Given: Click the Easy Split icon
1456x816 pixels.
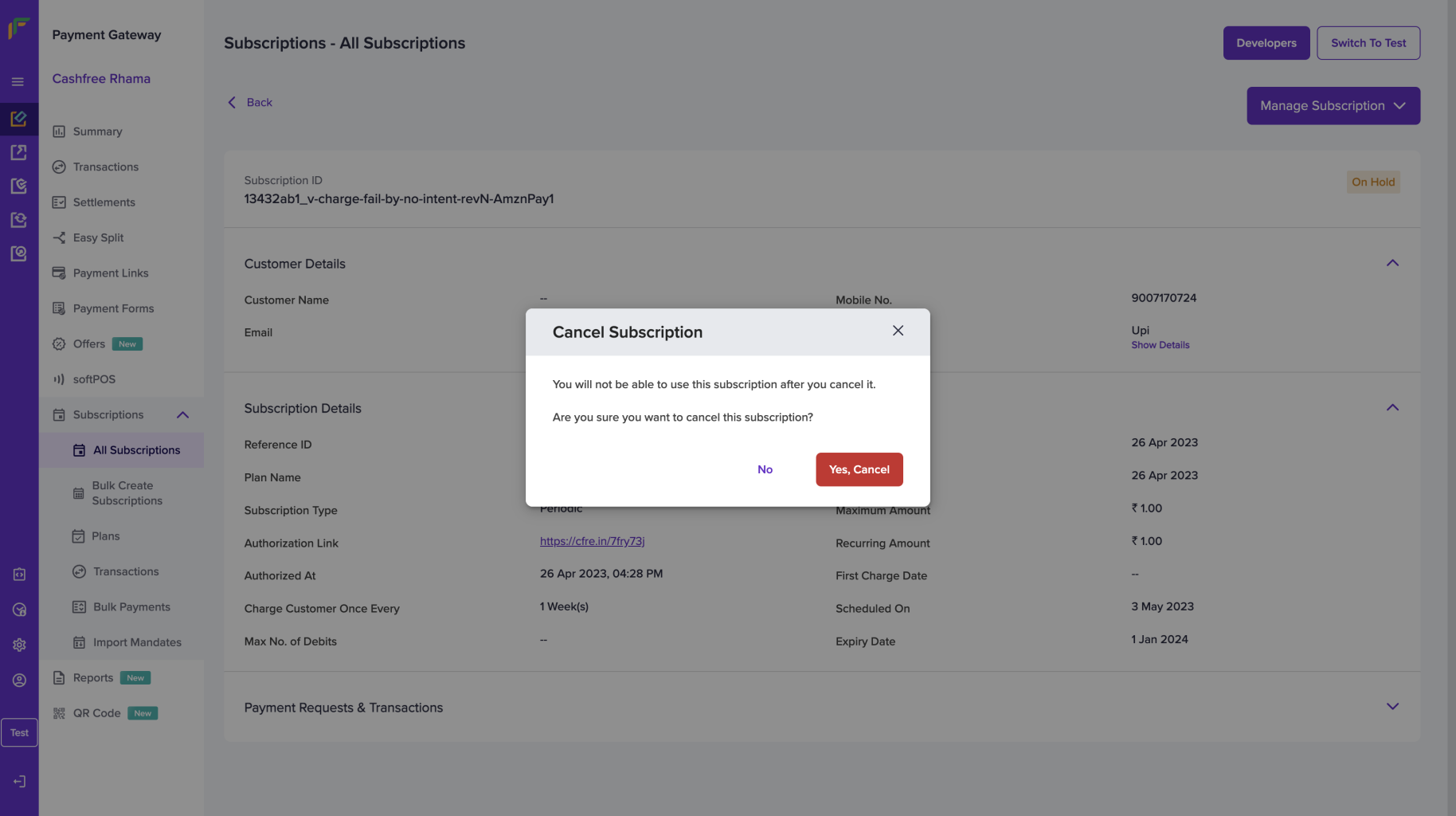Looking at the screenshot, I should 58,237.
